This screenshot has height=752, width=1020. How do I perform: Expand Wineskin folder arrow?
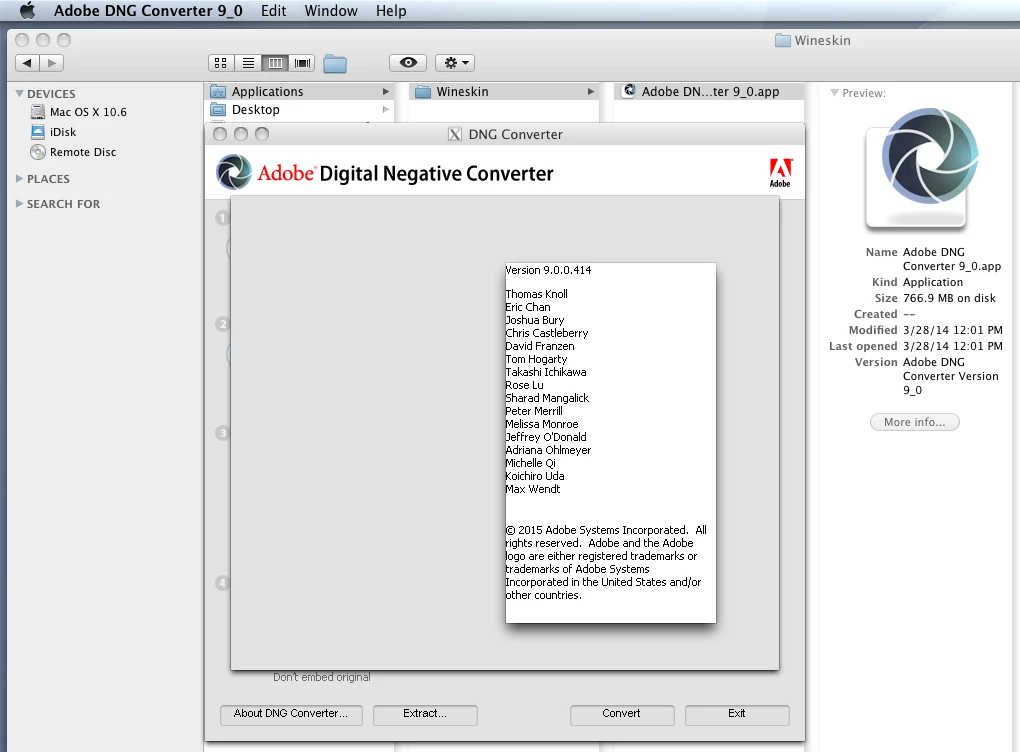point(591,92)
